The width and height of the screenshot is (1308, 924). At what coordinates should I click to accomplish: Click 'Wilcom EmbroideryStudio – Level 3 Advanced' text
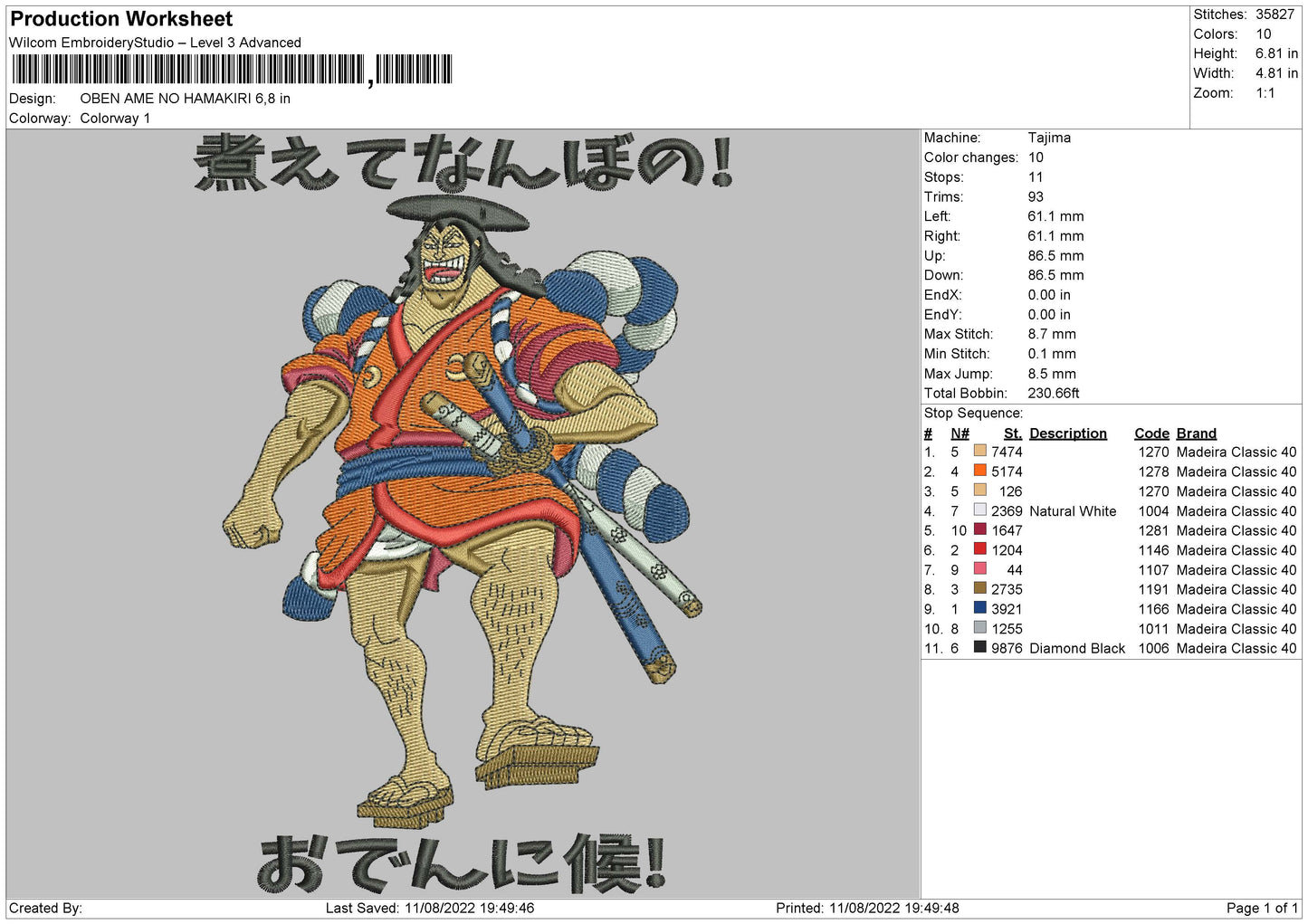click(155, 43)
